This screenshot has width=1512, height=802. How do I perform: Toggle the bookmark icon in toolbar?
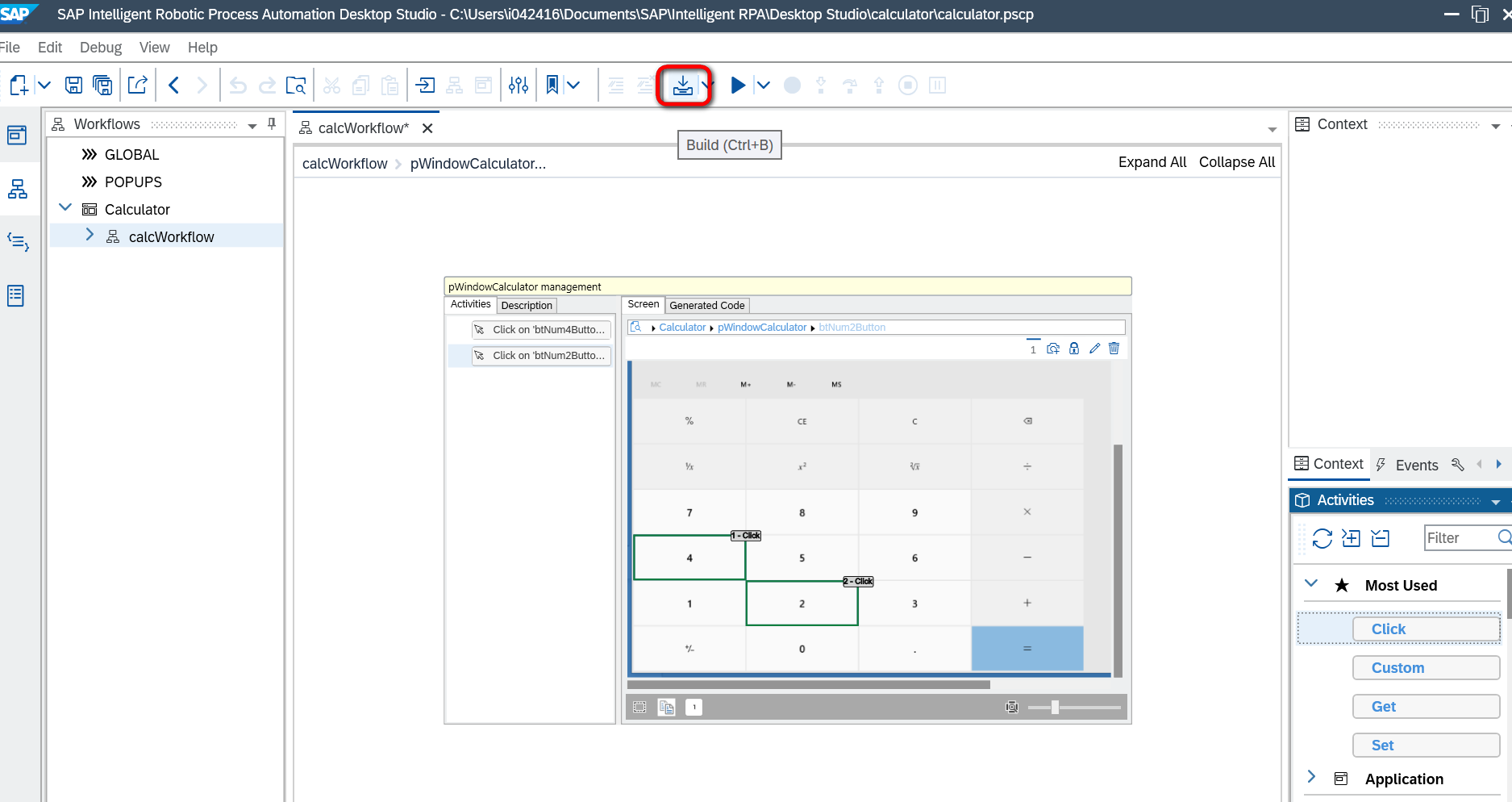click(x=552, y=86)
